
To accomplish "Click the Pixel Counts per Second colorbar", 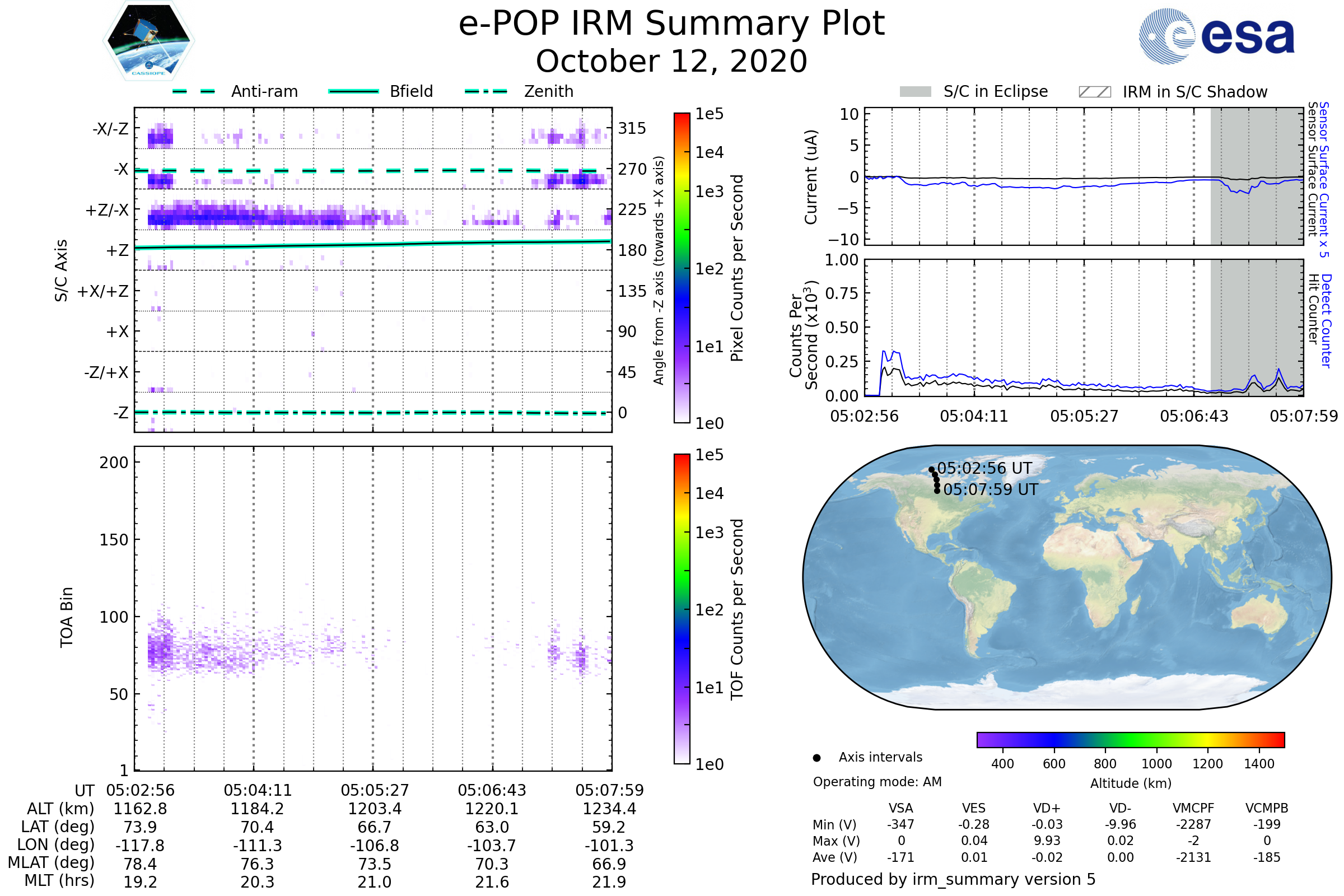I will pyautogui.click(x=682, y=268).
